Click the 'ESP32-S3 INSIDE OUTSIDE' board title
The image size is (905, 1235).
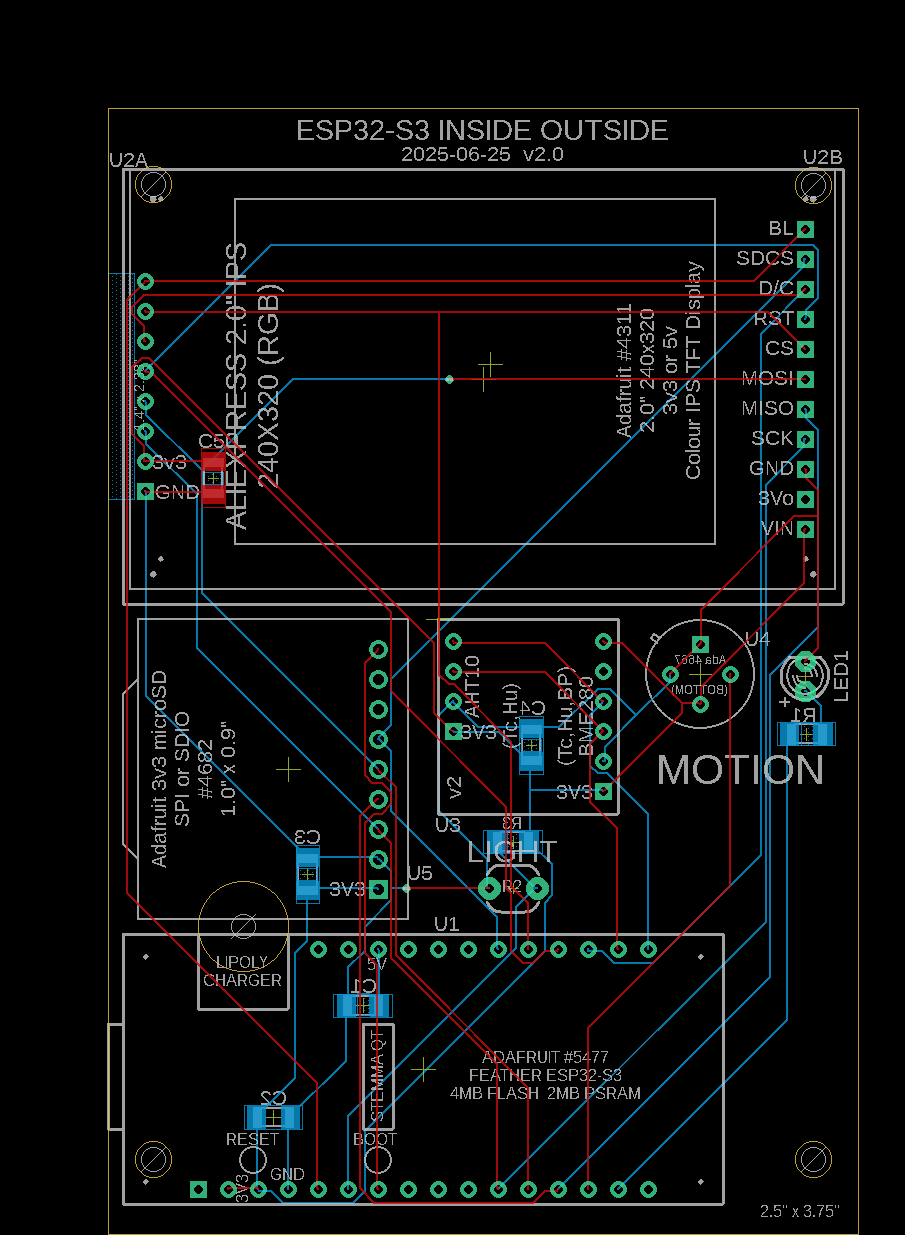click(482, 130)
